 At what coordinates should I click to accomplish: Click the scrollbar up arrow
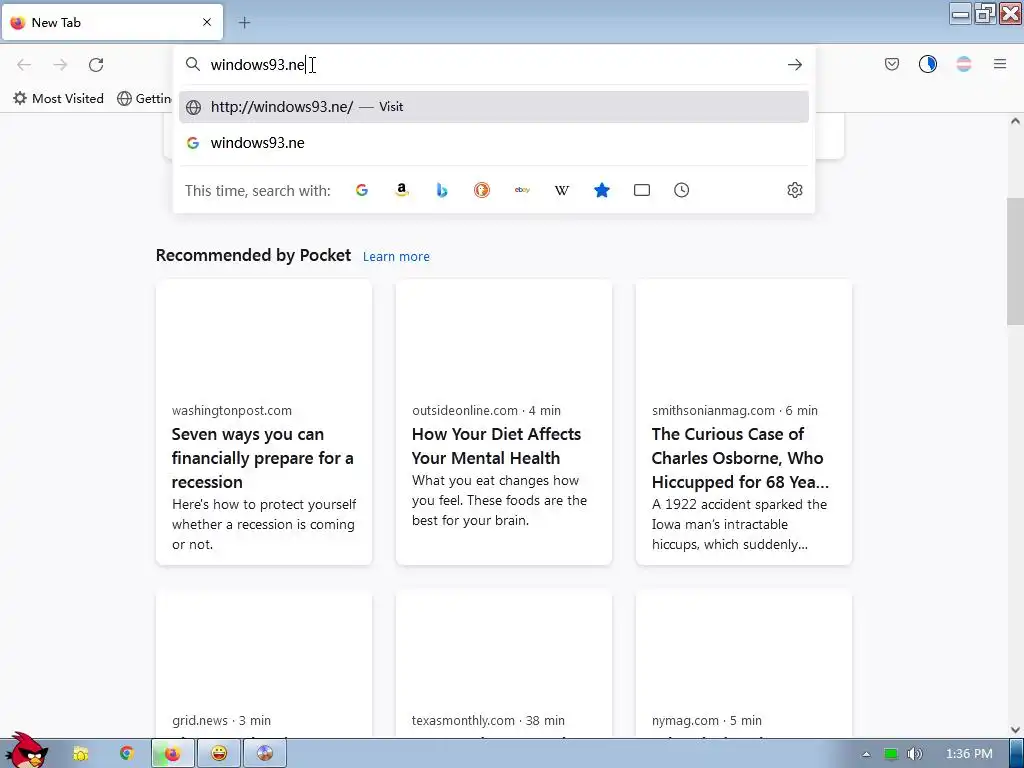tap(1014, 121)
